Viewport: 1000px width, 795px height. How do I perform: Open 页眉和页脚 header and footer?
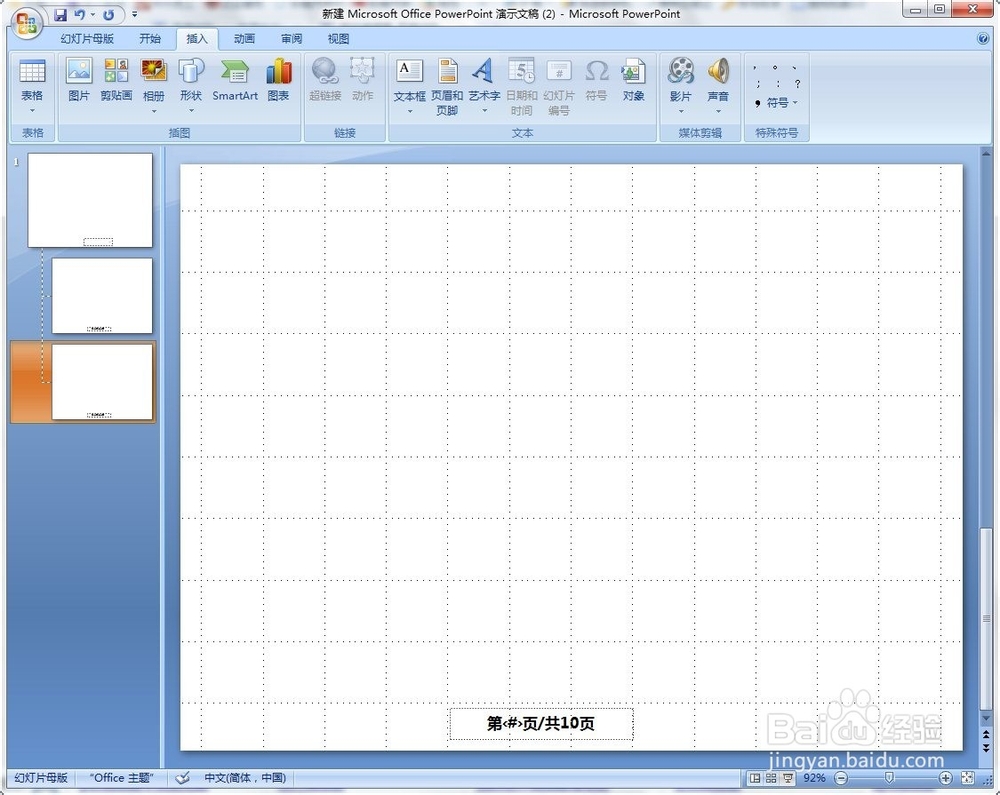pos(447,86)
